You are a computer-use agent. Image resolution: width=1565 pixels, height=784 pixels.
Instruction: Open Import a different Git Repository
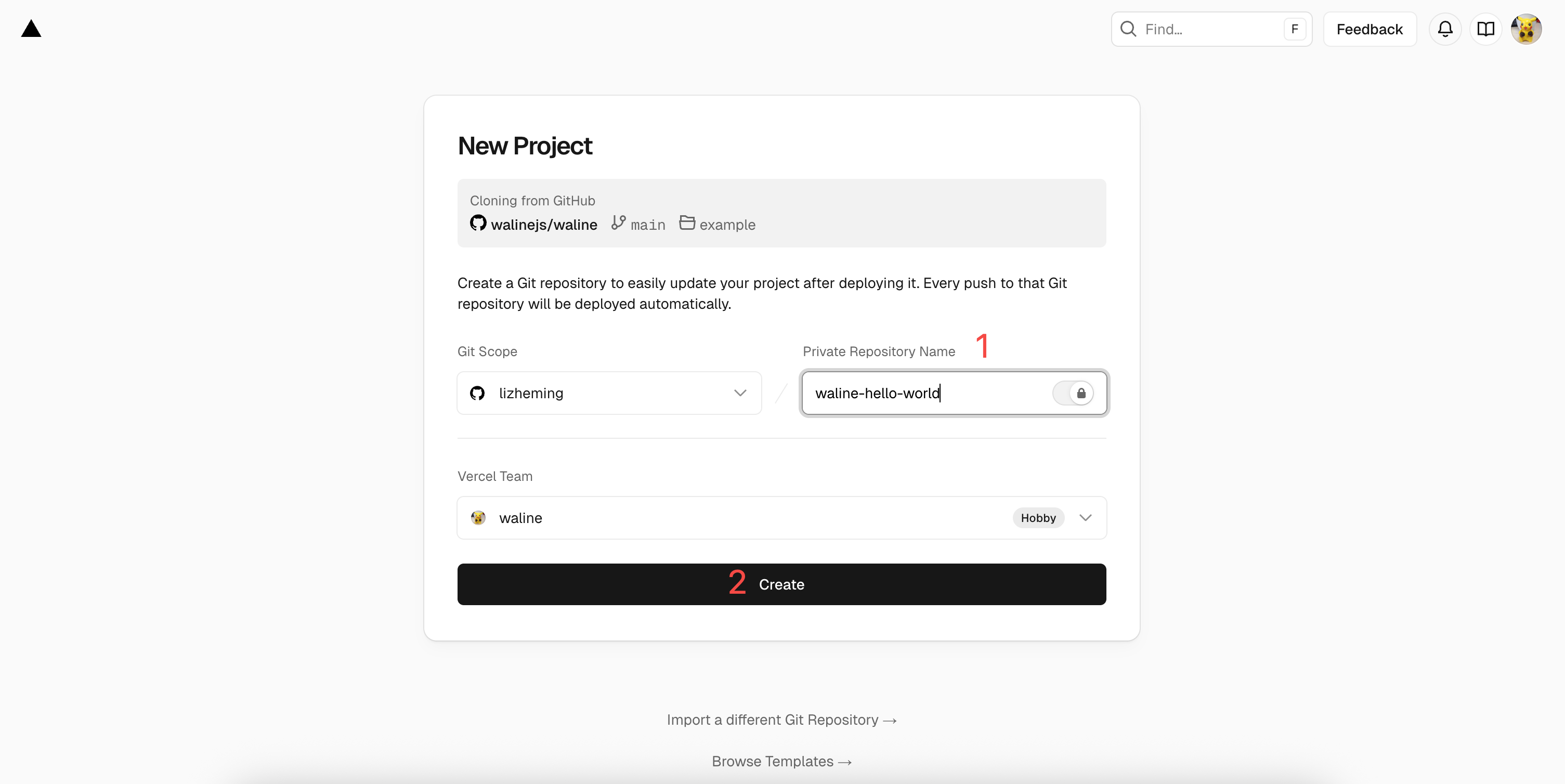pos(781,720)
